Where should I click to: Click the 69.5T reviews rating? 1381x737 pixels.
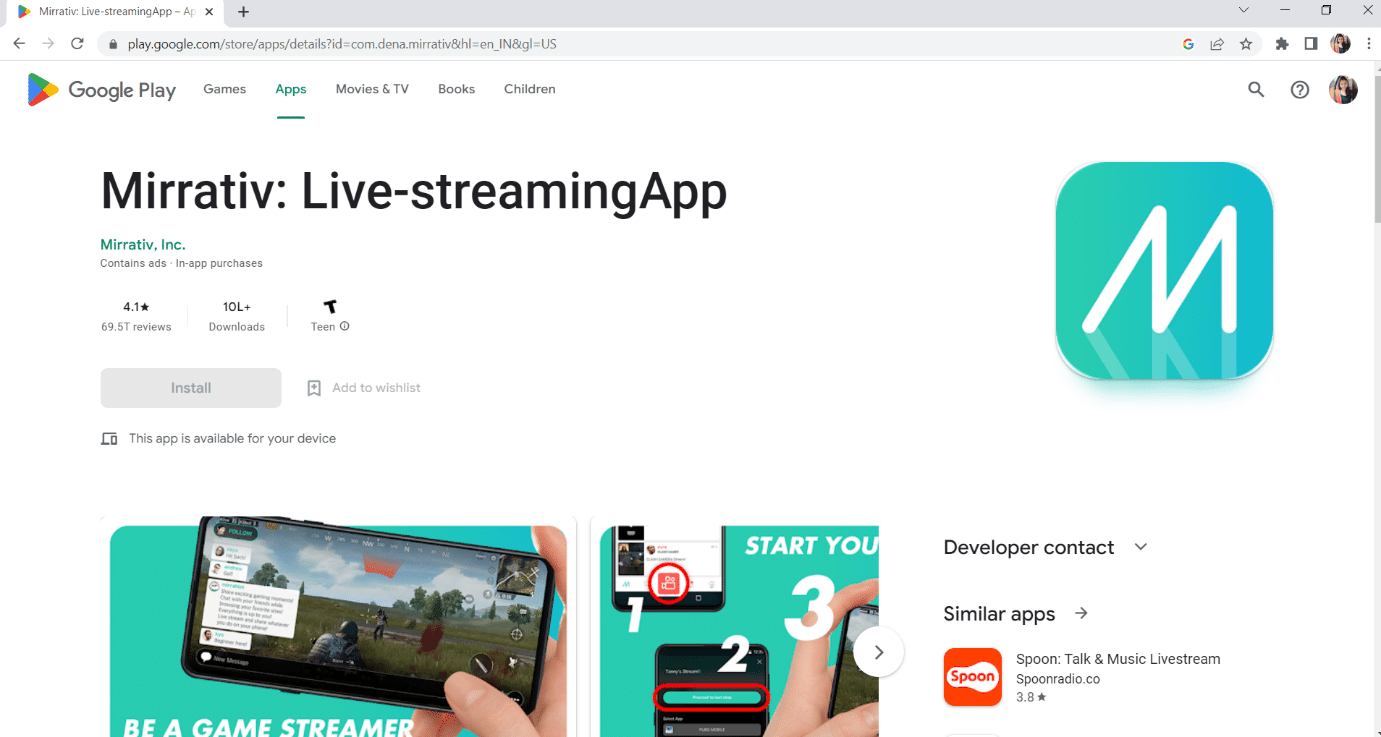click(136, 316)
